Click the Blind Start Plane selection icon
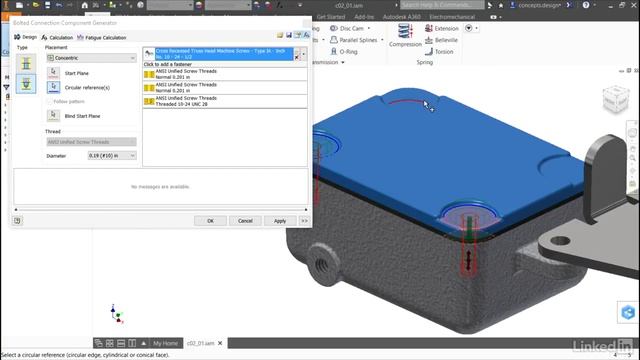The image size is (640, 360). coord(53,116)
